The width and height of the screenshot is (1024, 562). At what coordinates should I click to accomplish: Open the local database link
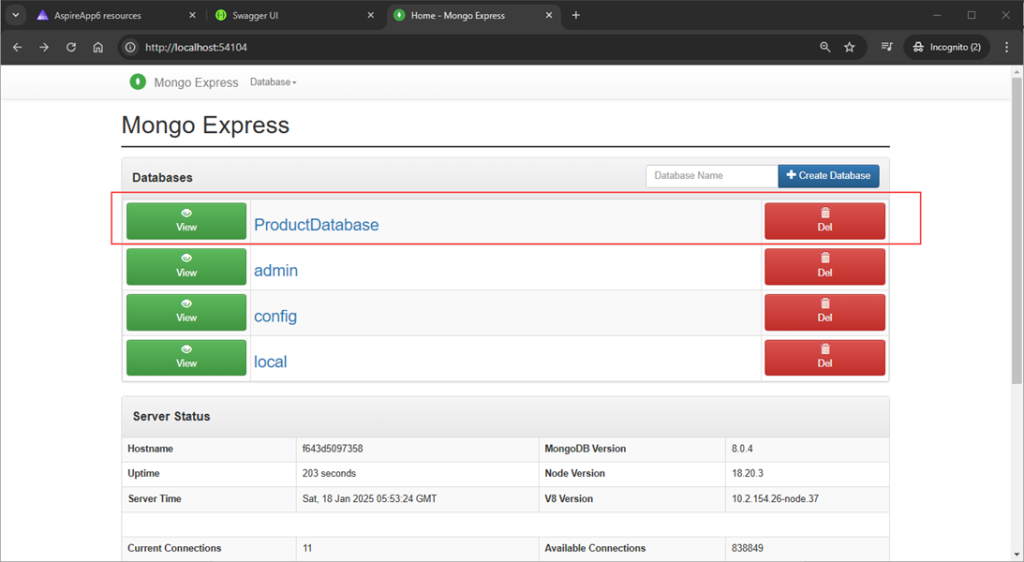270,362
